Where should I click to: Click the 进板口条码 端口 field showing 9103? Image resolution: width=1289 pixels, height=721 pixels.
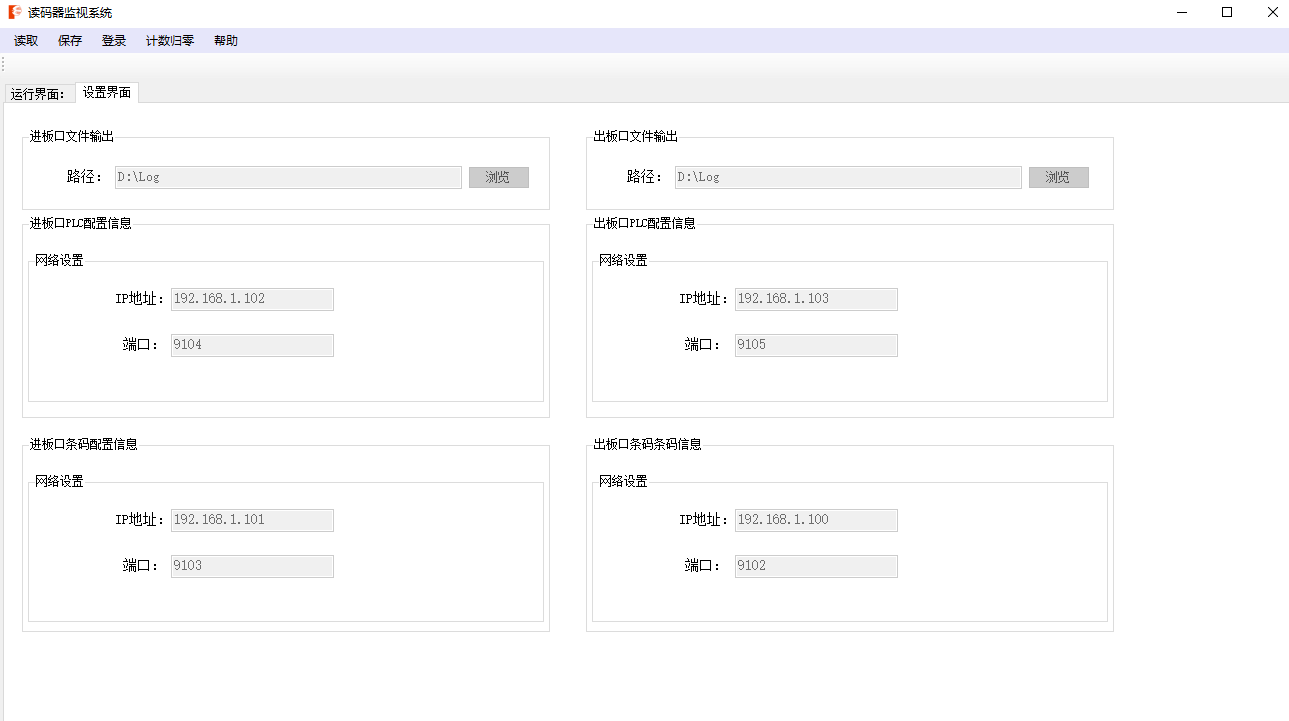pos(252,566)
